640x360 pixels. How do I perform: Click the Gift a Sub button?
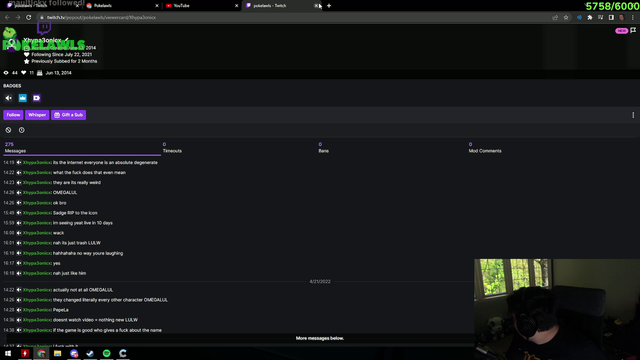(x=69, y=115)
